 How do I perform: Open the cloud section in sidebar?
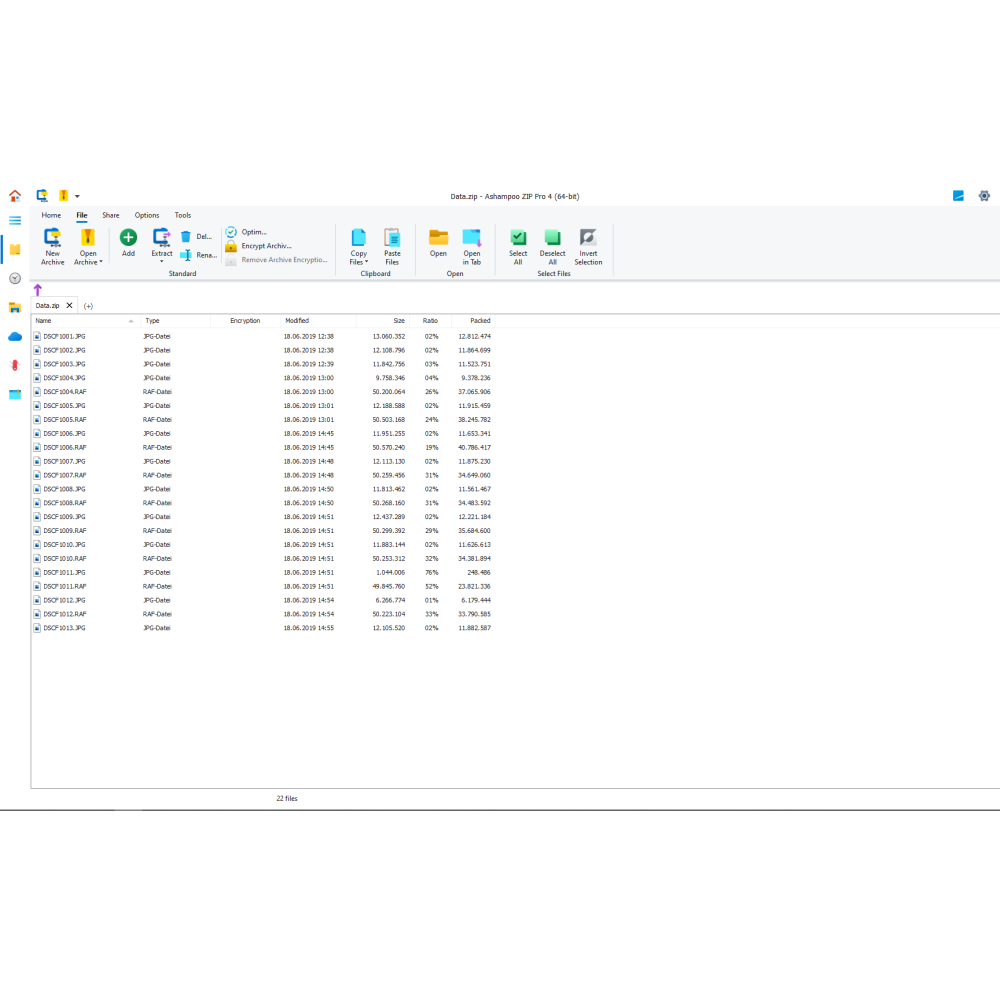pos(15,336)
